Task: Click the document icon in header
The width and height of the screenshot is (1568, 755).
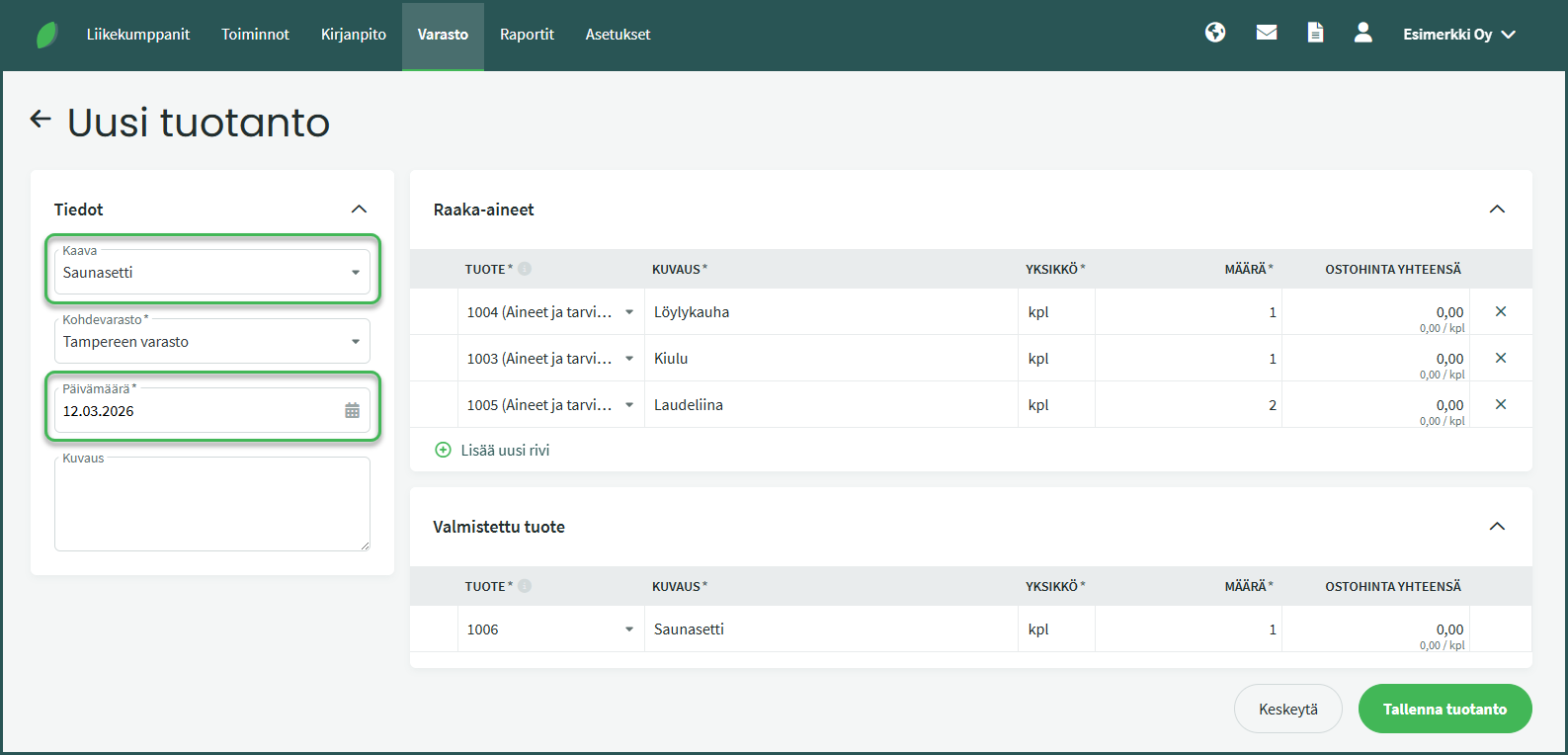Action: pyautogui.click(x=1315, y=33)
